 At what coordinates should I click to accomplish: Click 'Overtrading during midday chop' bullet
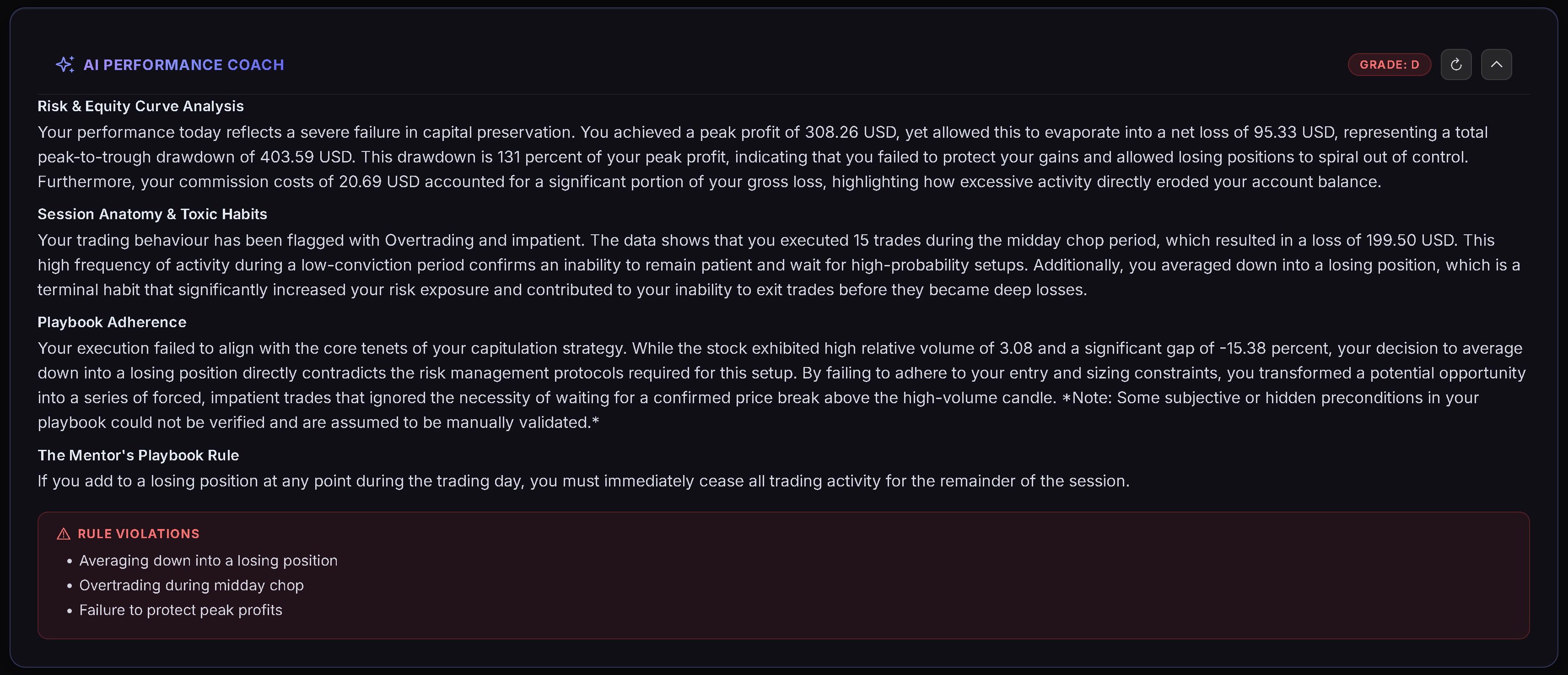click(x=192, y=585)
